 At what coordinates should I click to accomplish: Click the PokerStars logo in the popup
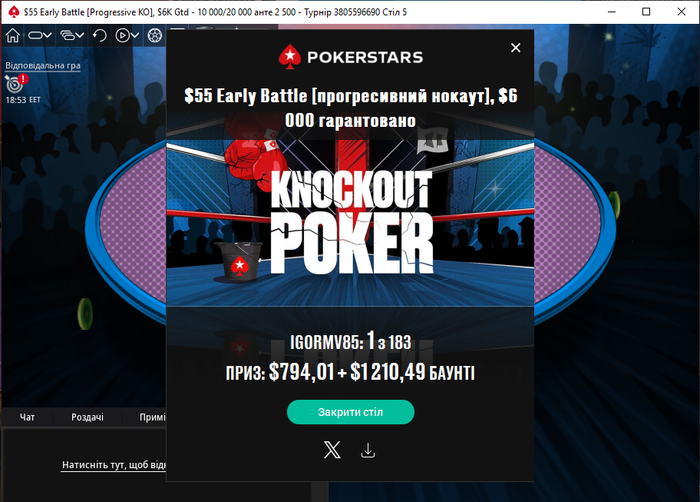tap(350, 57)
